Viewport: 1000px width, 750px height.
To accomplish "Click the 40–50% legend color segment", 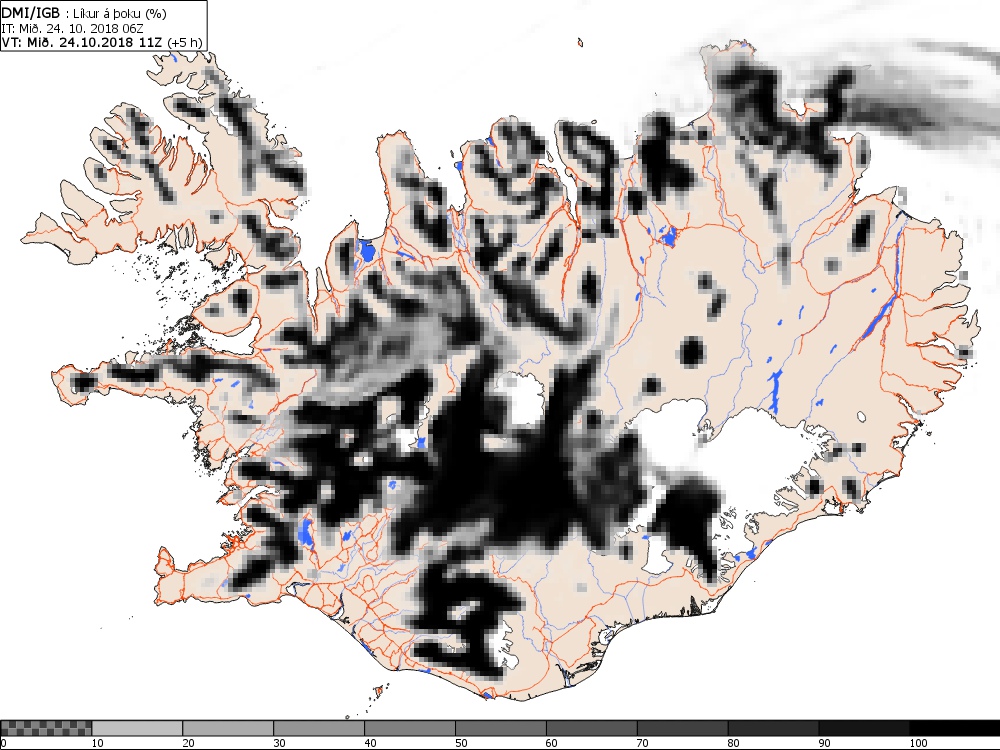I will (x=409, y=728).
